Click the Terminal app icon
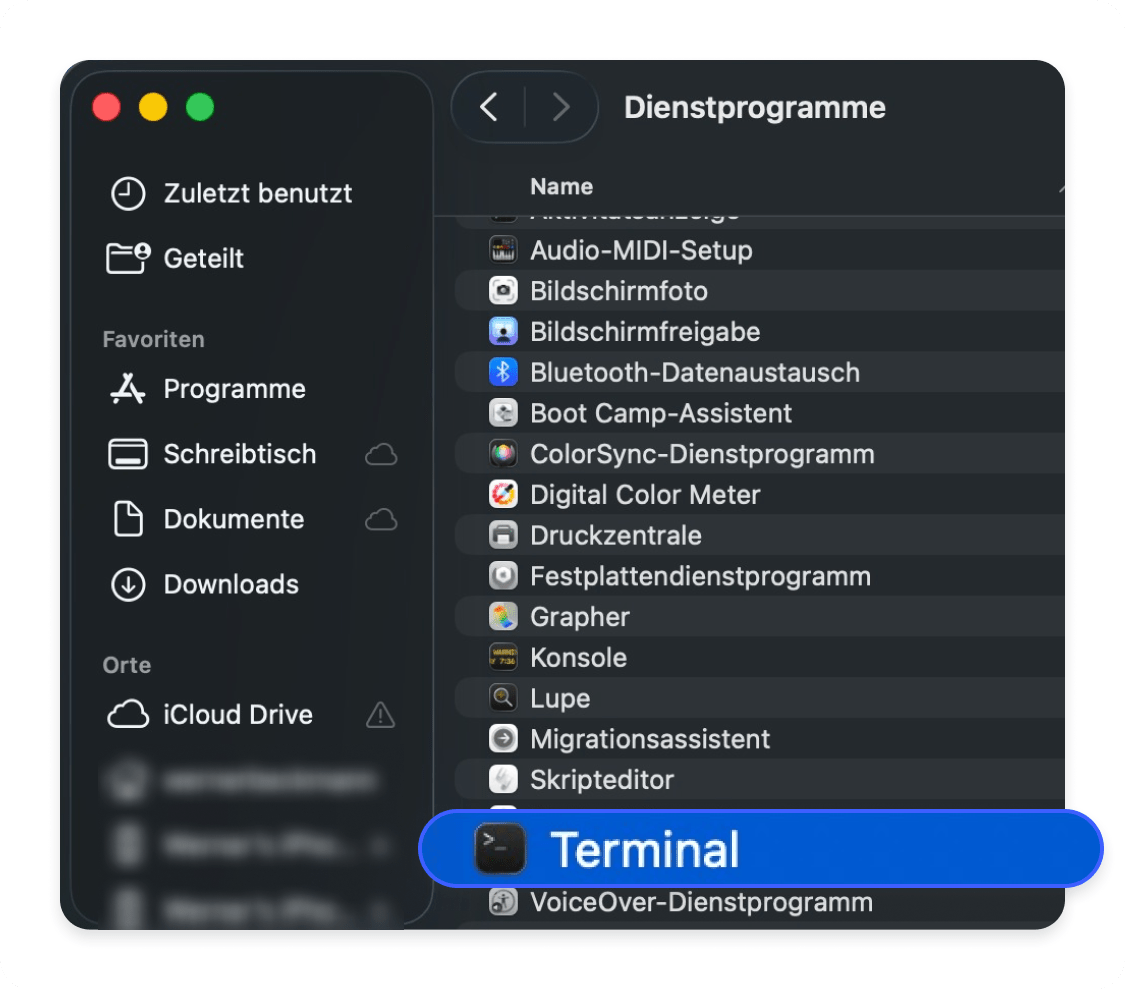Image resolution: width=1125 pixels, height=990 pixels. (499, 850)
